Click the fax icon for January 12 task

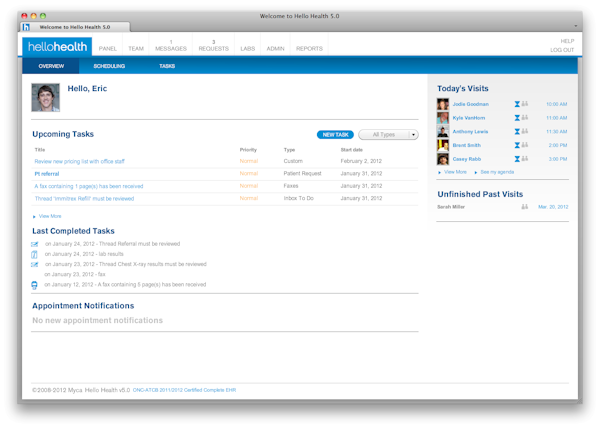coord(35,285)
